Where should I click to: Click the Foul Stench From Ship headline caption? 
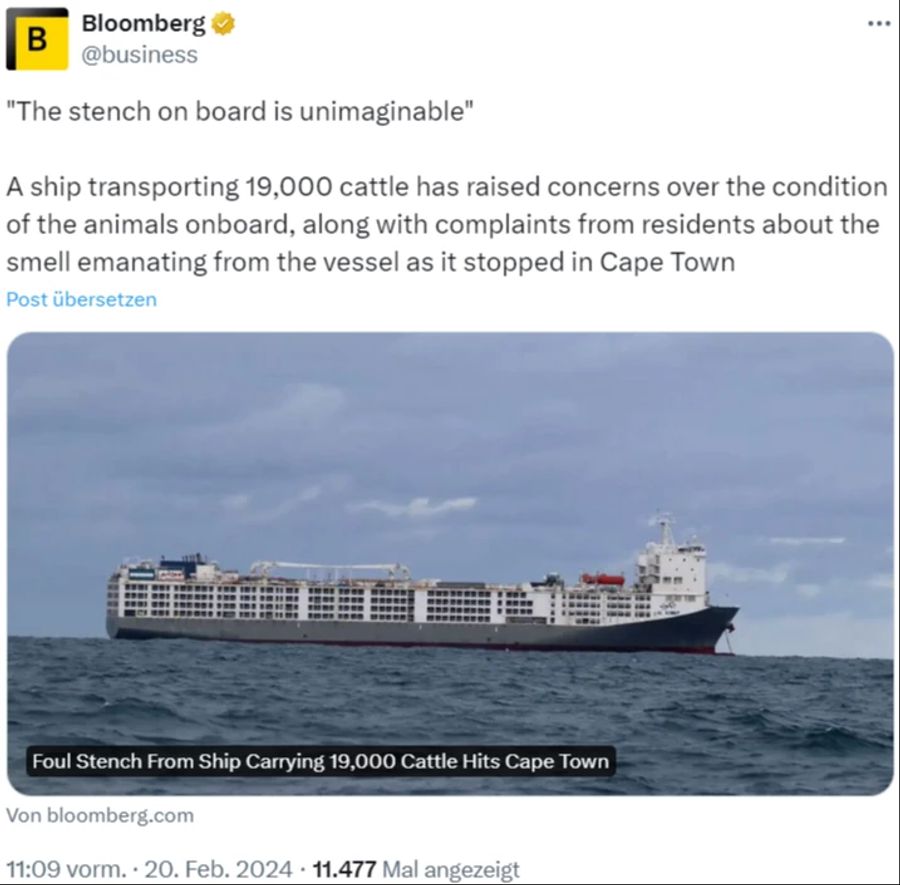pos(320,761)
